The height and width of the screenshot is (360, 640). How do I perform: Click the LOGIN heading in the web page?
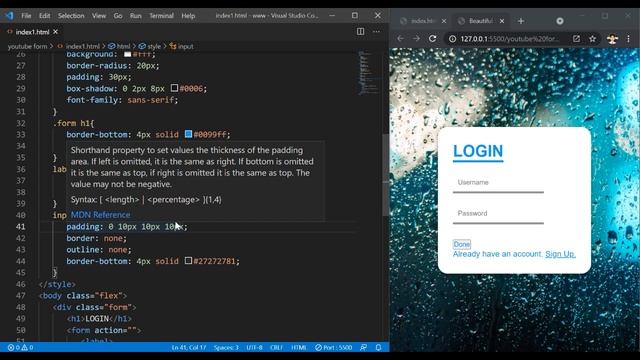pyautogui.click(x=478, y=151)
